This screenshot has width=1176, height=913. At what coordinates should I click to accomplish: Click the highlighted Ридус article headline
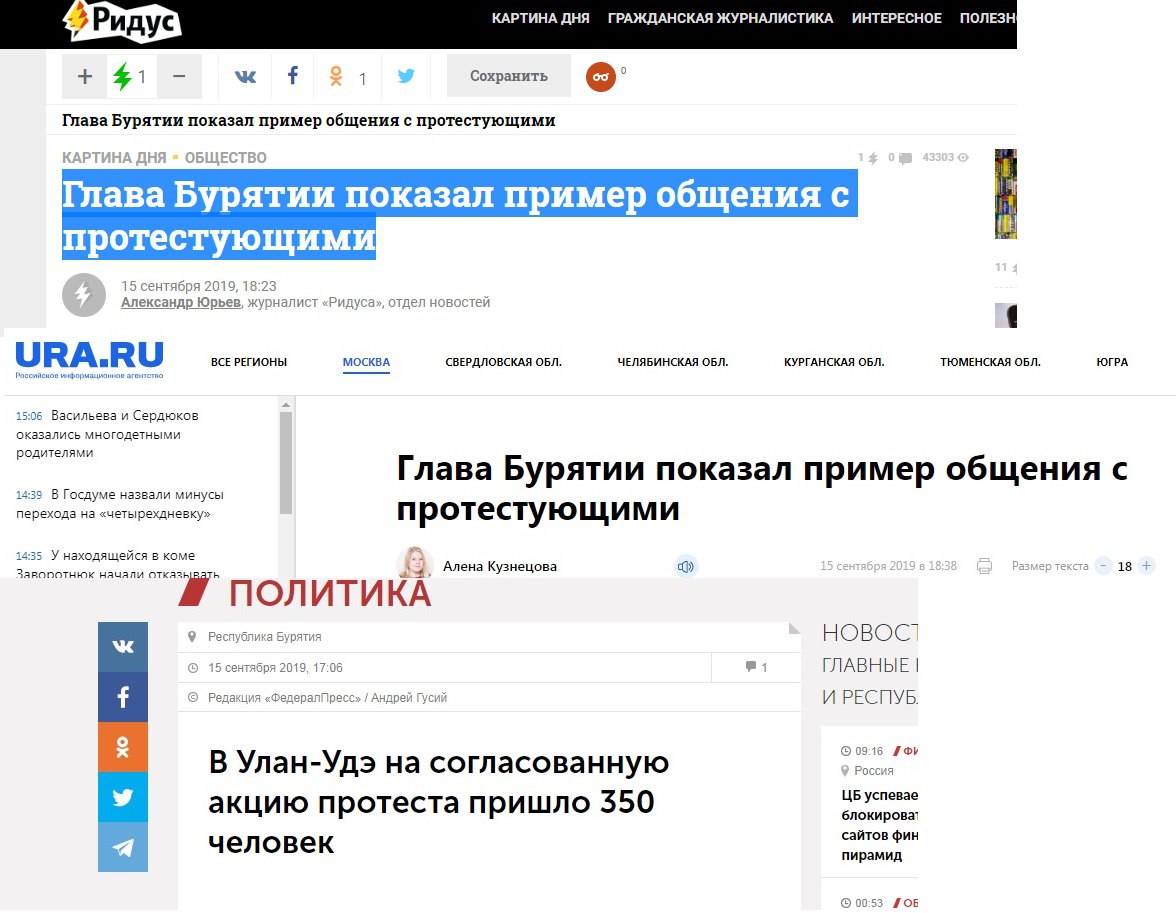[459, 215]
